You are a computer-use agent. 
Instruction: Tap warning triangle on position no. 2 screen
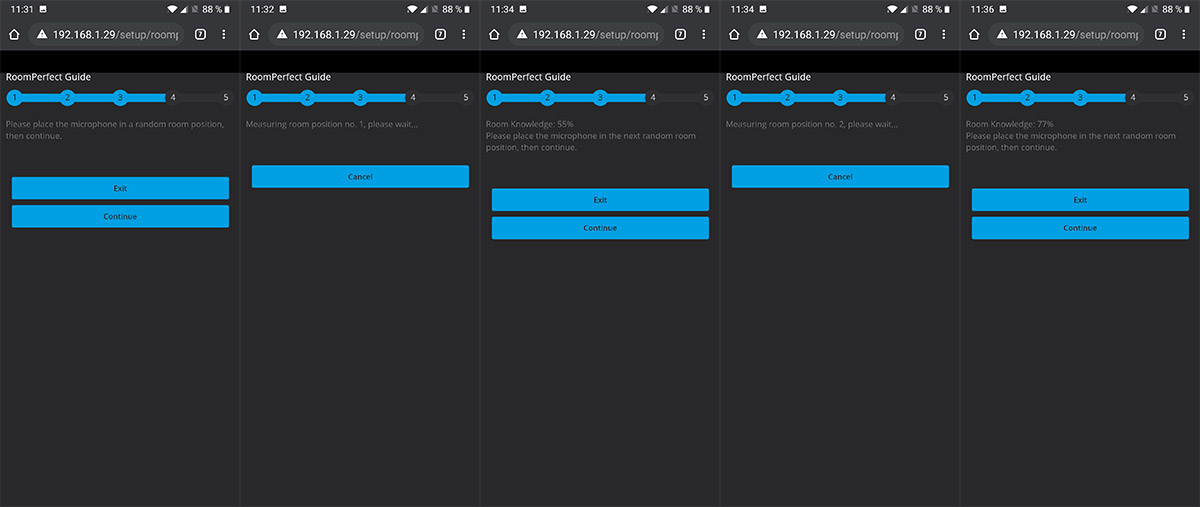pos(762,34)
